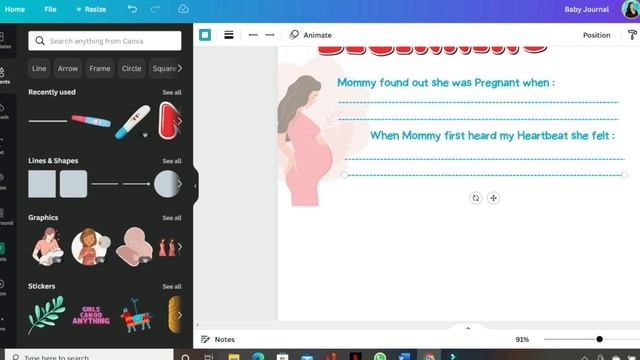Redo the last action

(155, 9)
